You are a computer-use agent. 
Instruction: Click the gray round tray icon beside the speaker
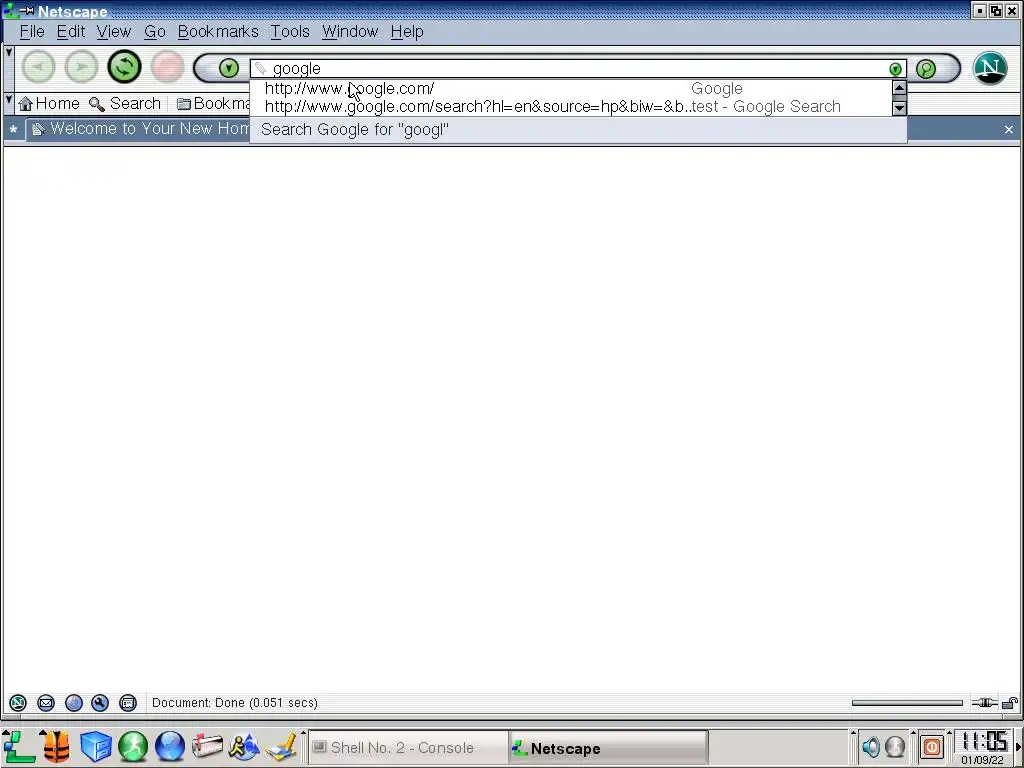pyautogui.click(x=895, y=746)
